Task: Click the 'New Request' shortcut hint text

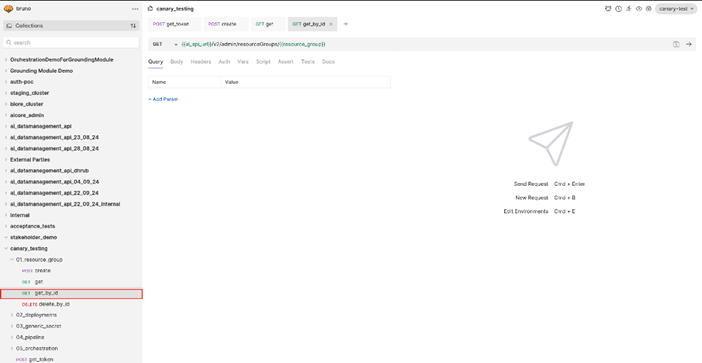Action: coord(532,197)
